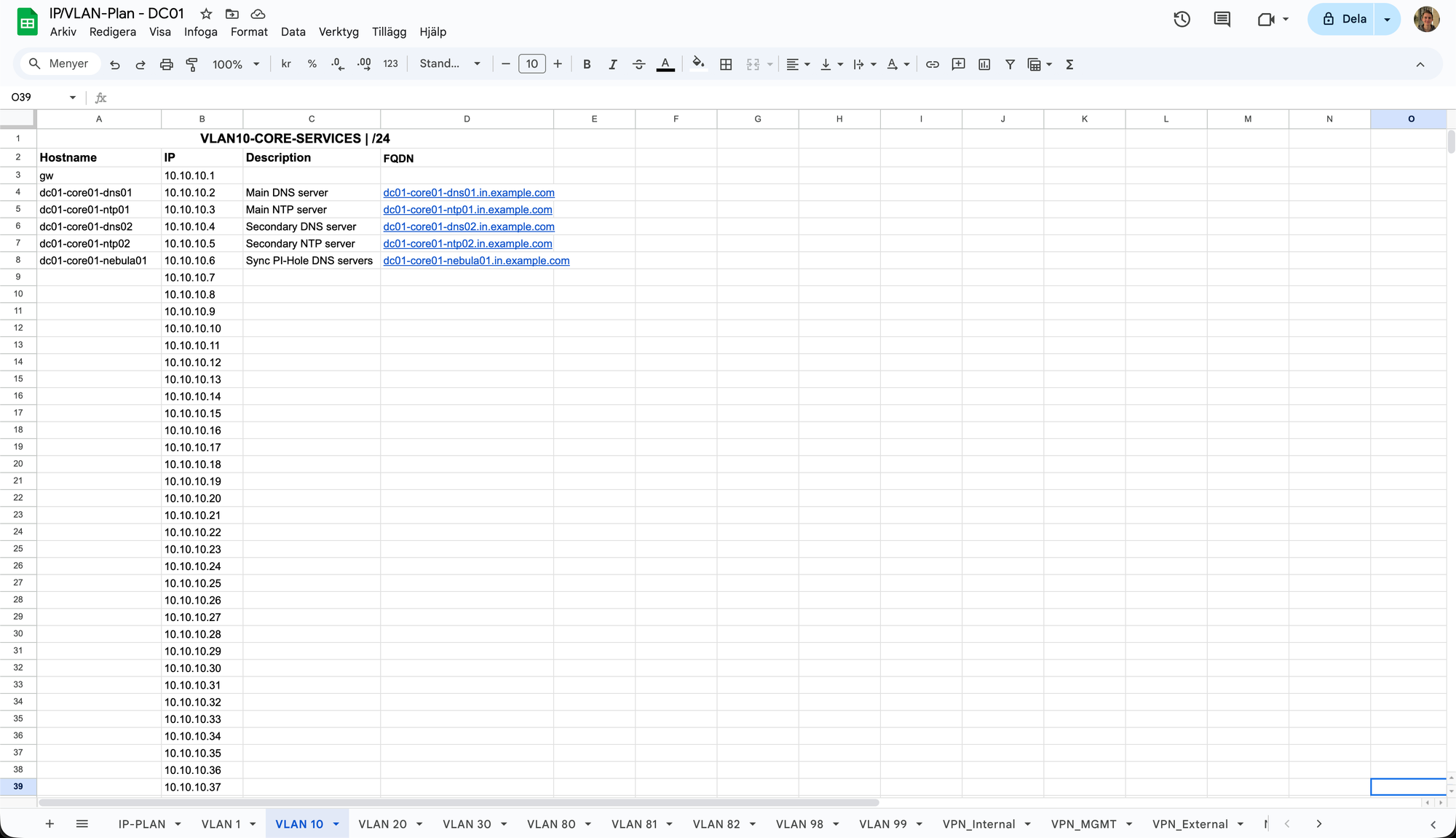Toggle italic formatting
The image size is (1456, 838).
(x=613, y=64)
